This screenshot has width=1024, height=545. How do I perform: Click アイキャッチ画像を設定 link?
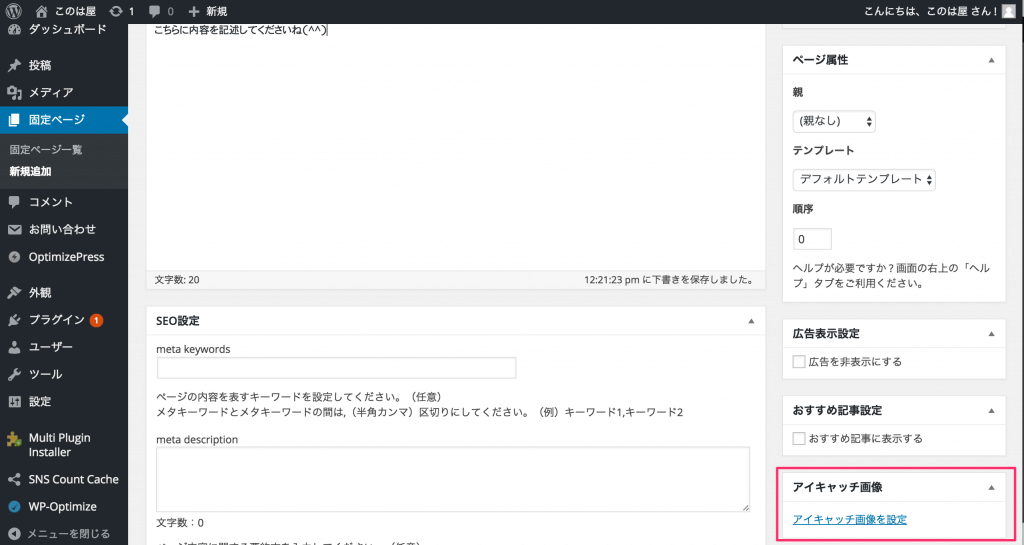pos(850,520)
